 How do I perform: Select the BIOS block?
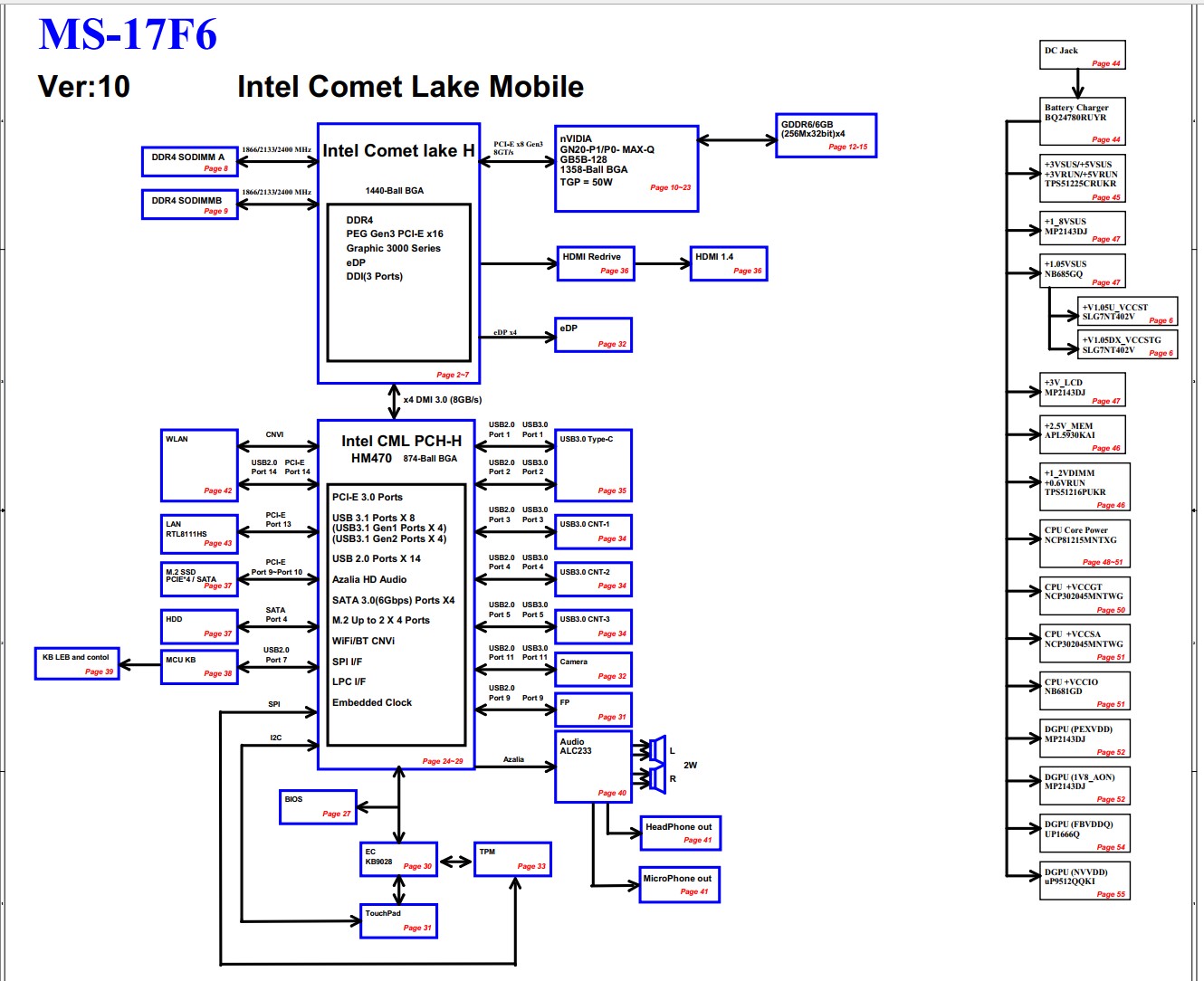click(x=318, y=806)
